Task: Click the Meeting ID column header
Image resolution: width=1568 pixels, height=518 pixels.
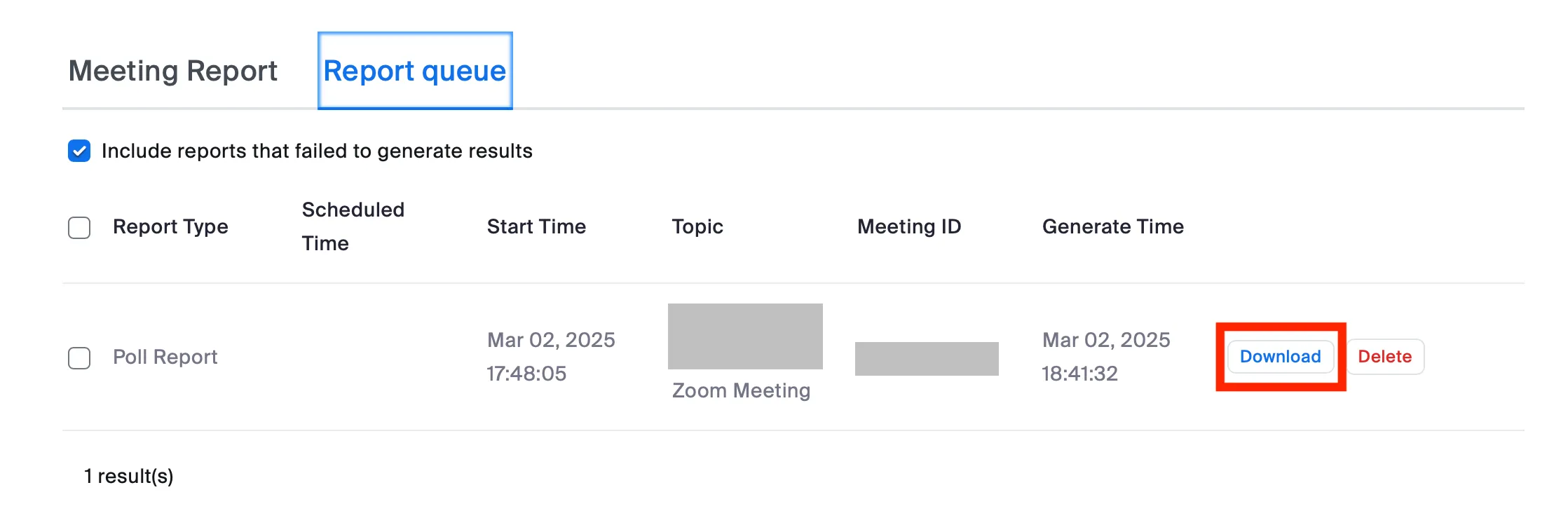Action: [x=909, y=226]
